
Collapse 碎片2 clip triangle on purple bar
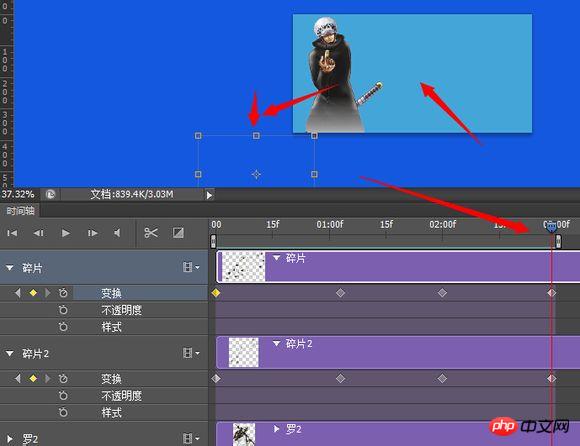point(276,344)
